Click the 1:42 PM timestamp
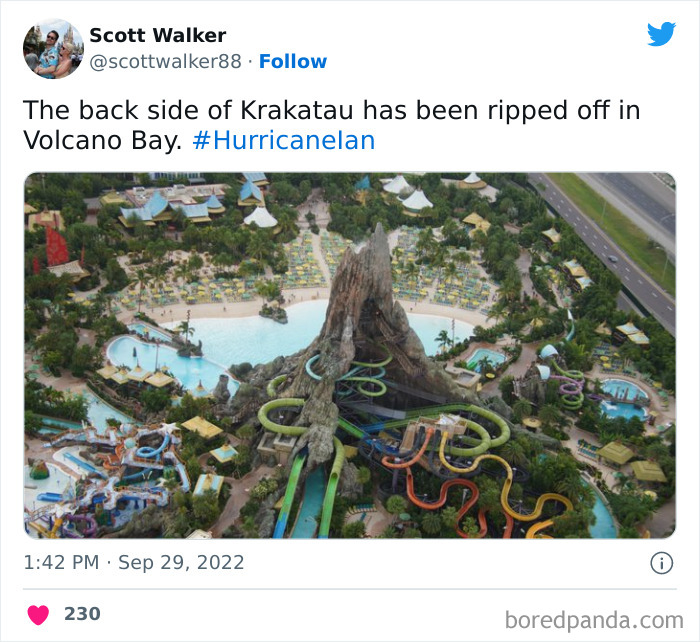 tap(61, 563)
